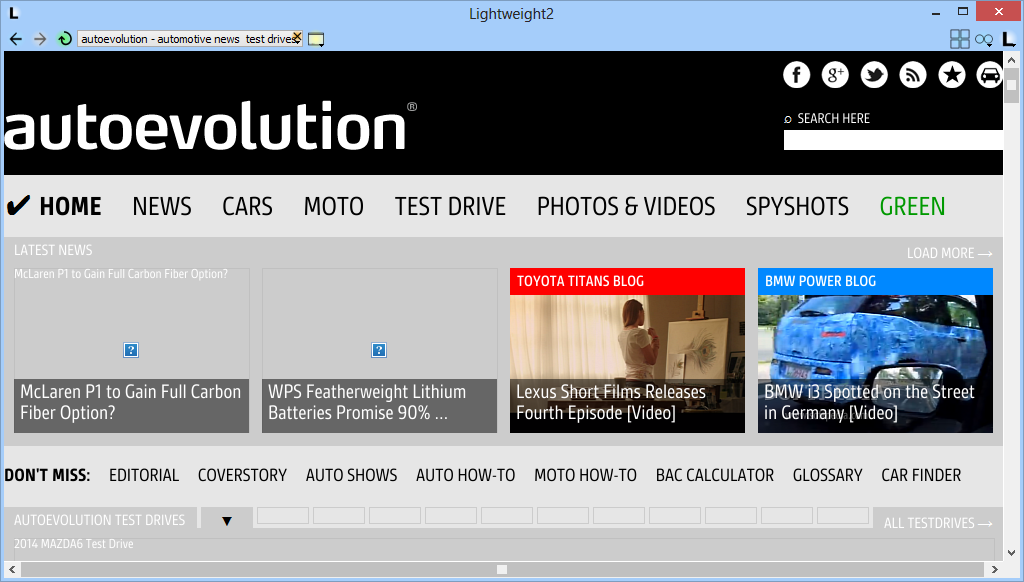Open the NEWS menu item
This screenshot has width=1024, height=582.
point(162,206)
